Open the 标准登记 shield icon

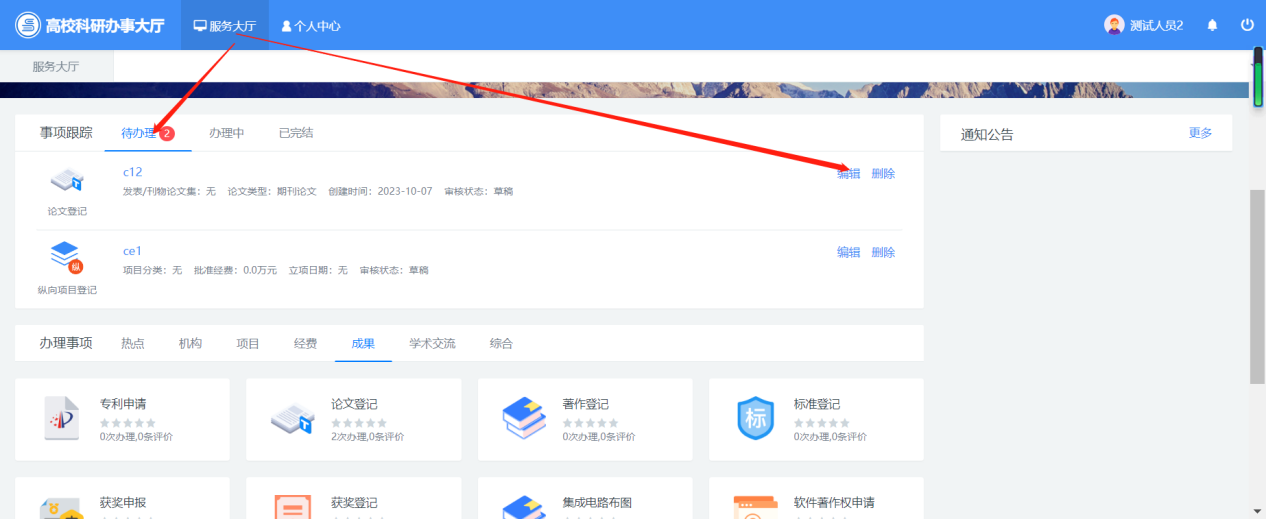(x=755, y=418)
